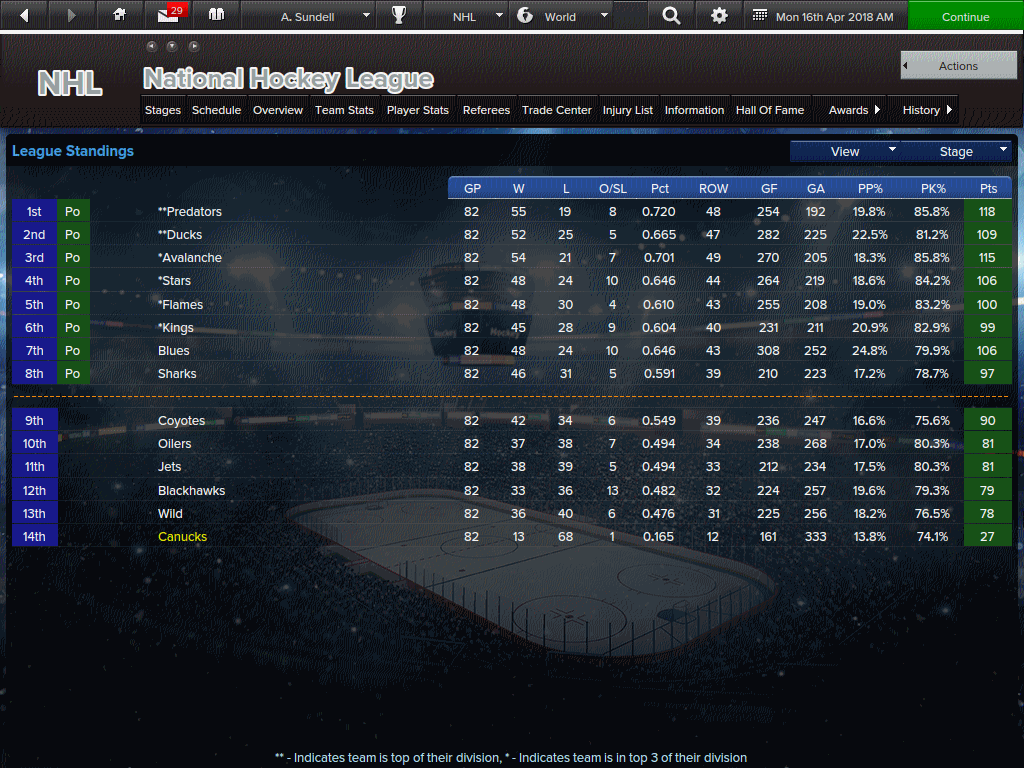Open the Sharks team row
Image resolution: width=1024 pixels, height=768 pixels.
pyautogui.click(x=511, y=374)
